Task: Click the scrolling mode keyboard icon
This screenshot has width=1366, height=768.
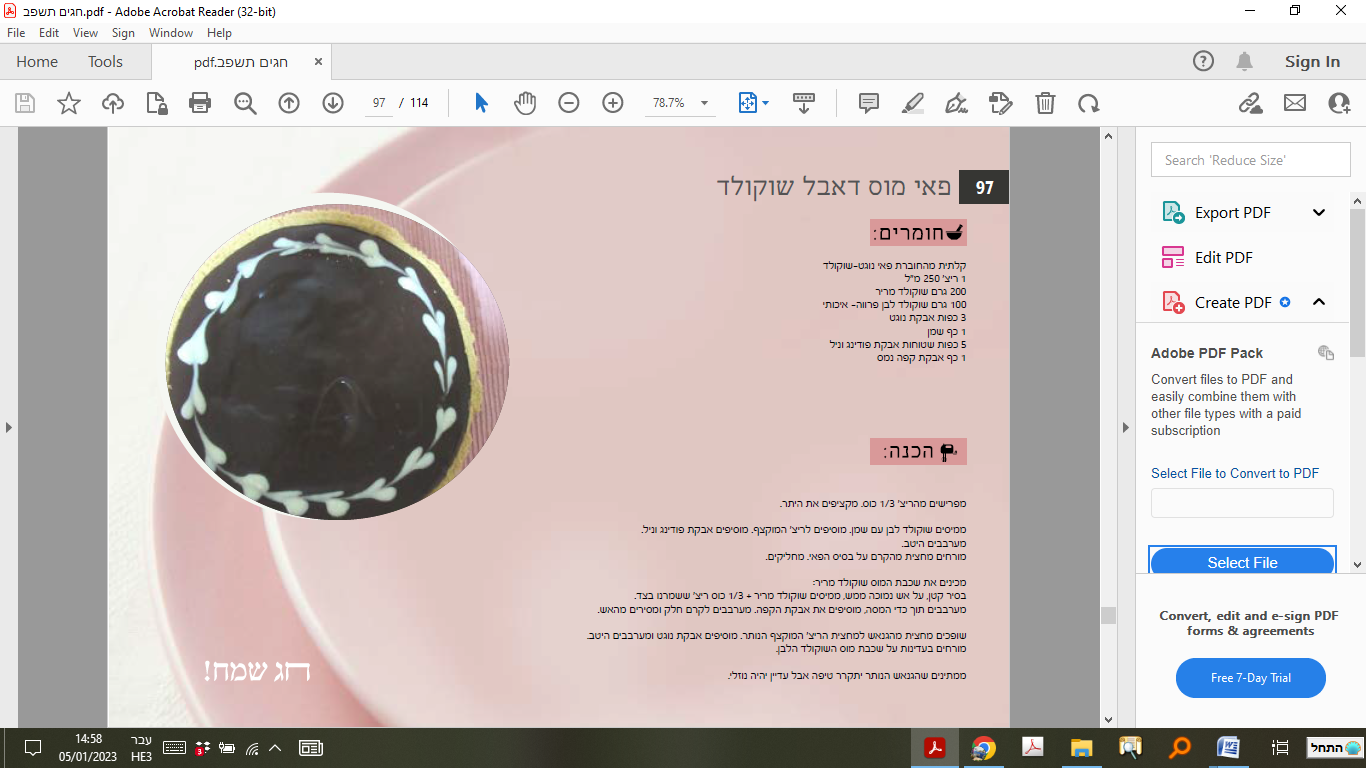Action: [804, 103]
